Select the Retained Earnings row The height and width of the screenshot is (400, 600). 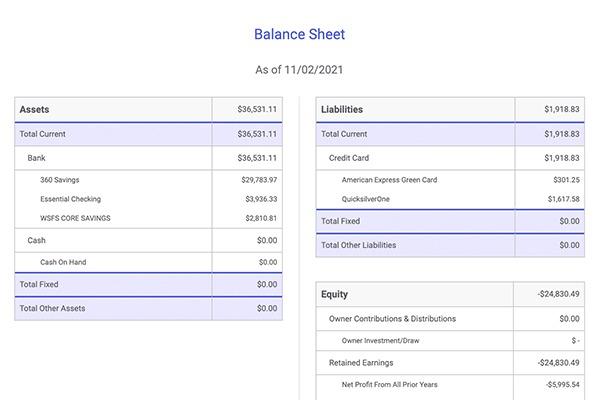tap(361, 362)
